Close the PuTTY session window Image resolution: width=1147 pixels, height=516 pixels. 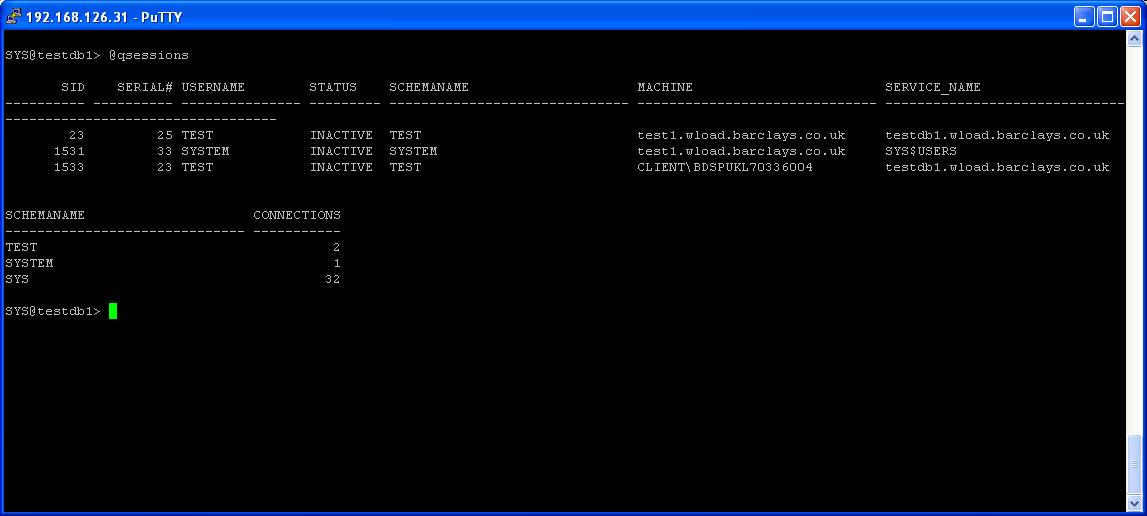(x=1130, y=16)
